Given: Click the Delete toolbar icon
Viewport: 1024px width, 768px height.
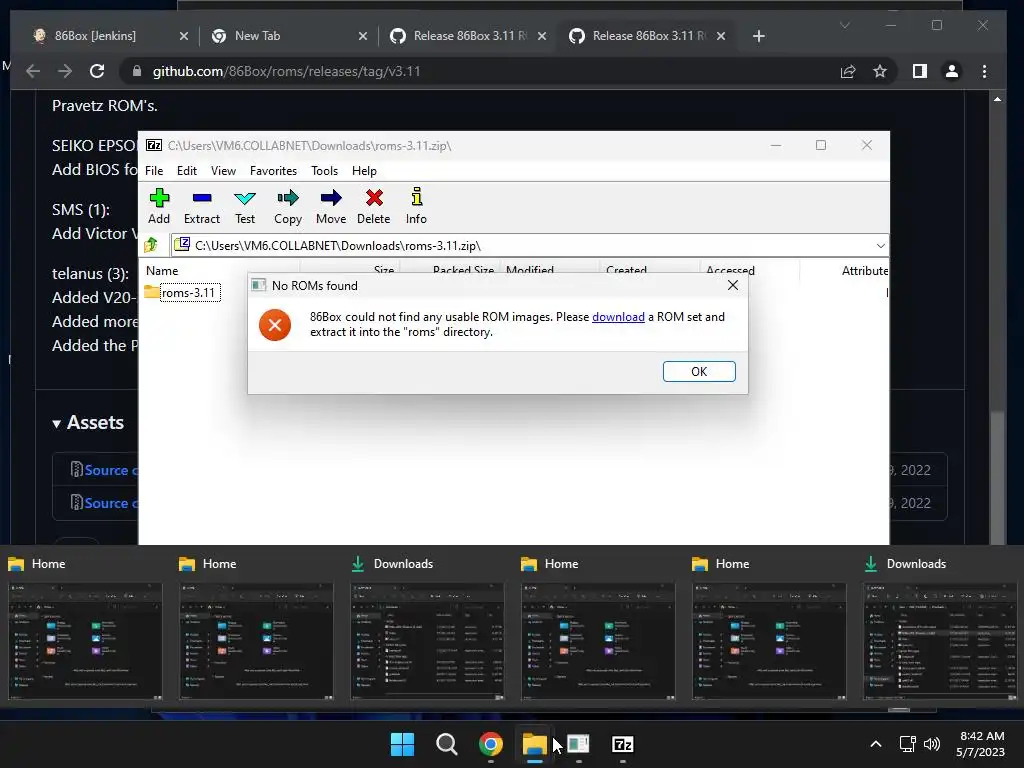Looking at the screenshot, I should pyautogui.click(x=374, y=206).
